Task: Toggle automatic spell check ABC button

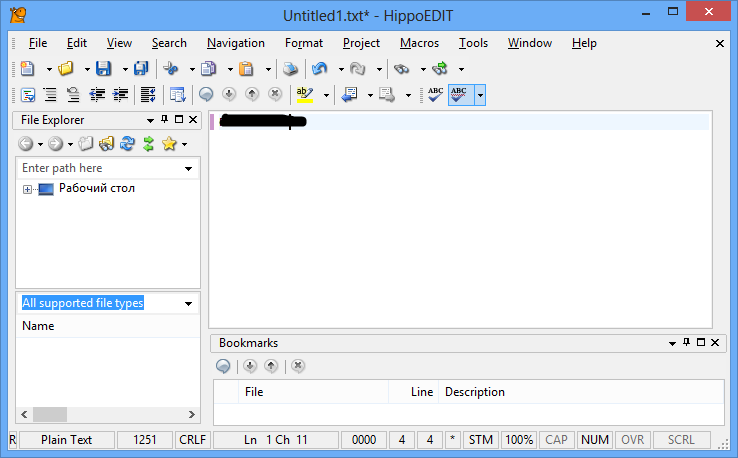Action: click(x=461, y=95)
